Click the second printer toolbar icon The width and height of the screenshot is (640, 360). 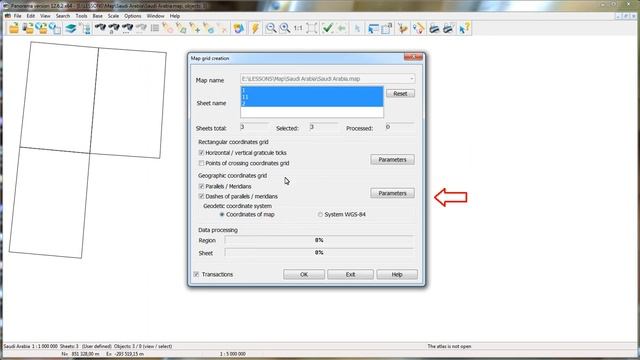pyautogui.click(x=448, y=28)
